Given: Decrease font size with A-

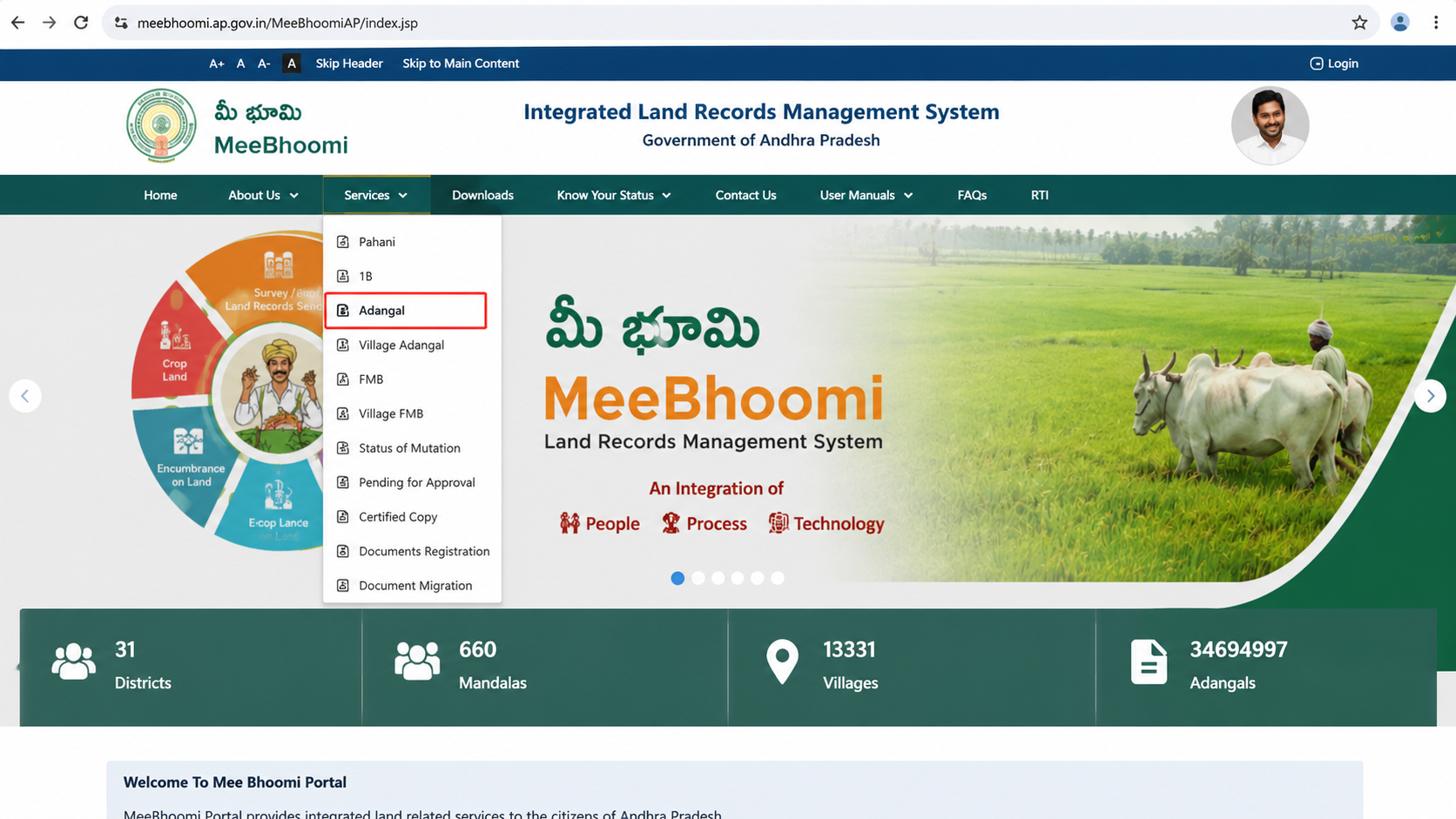Looking at the screenshot, I should coord(264,64).
